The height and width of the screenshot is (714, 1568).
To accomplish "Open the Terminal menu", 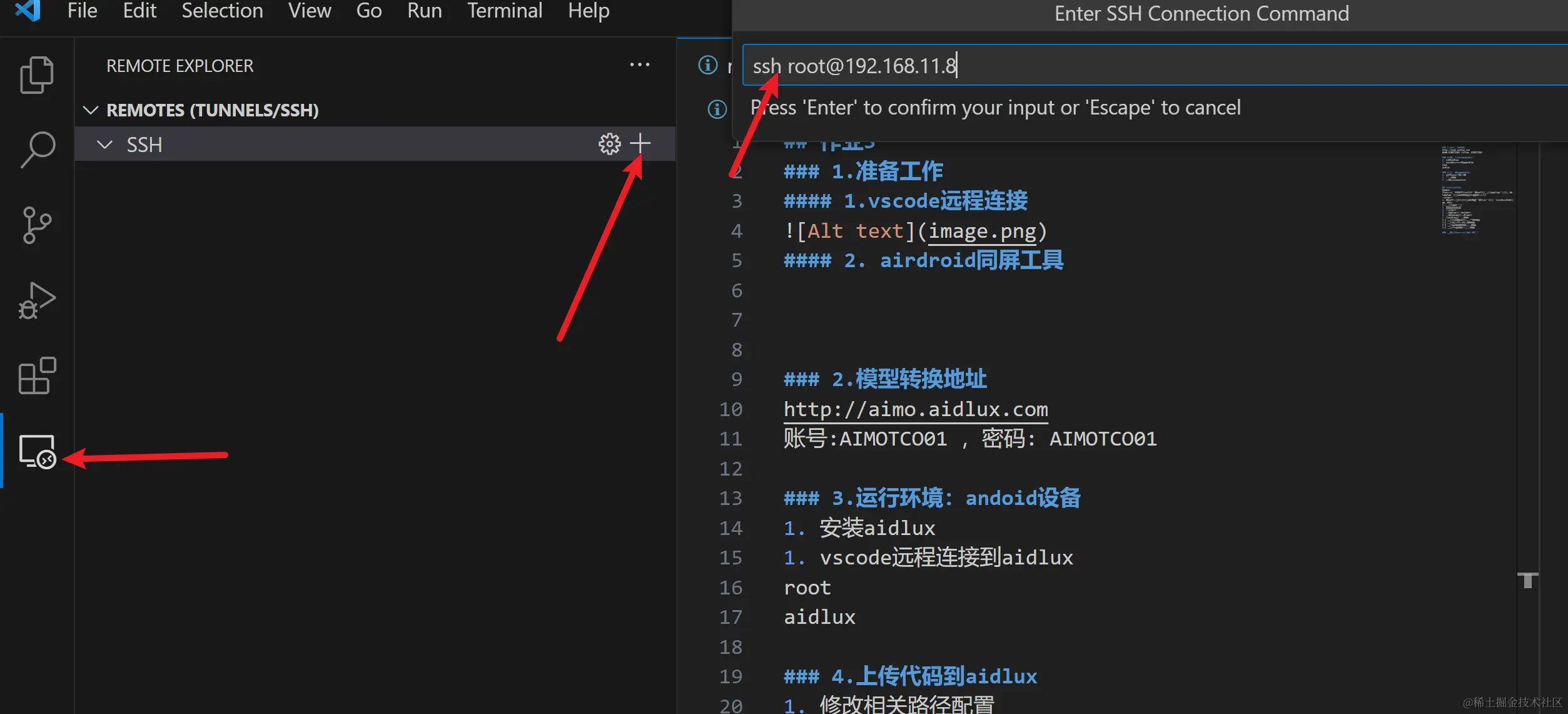I will point(504,11).
